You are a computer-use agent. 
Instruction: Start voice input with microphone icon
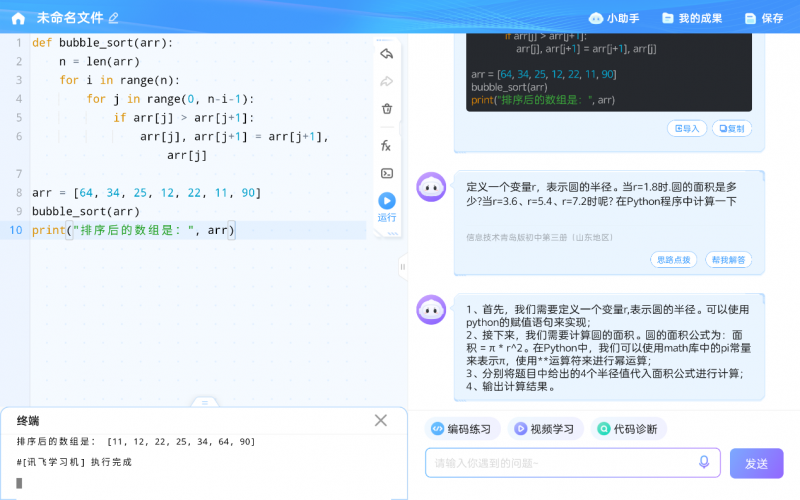tap(704, 462)
